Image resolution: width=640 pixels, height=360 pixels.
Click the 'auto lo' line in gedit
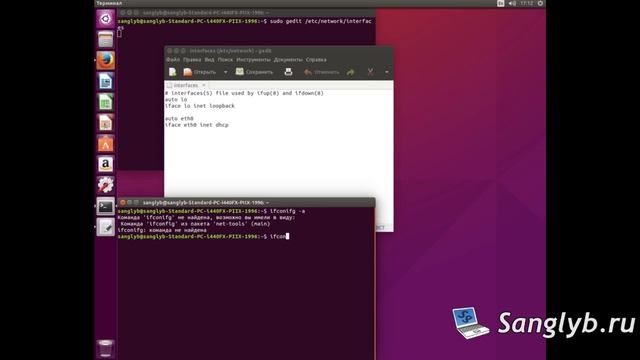point(176,100)
